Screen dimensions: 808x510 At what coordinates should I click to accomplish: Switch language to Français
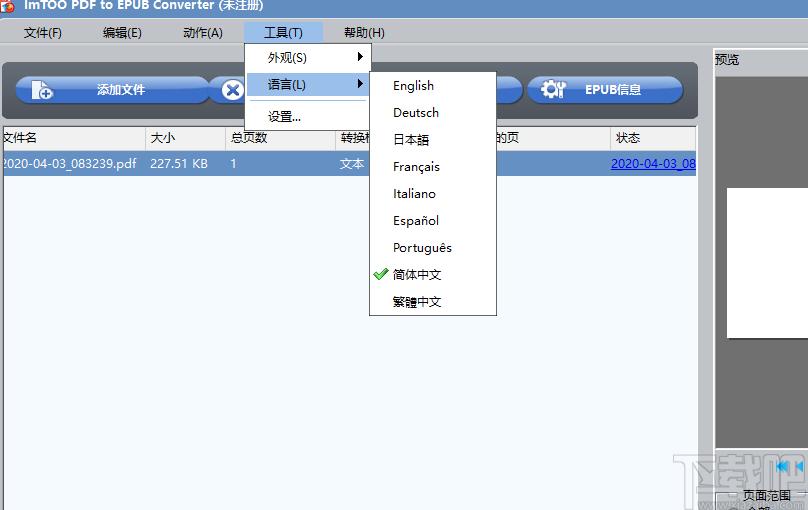[433, 167]
